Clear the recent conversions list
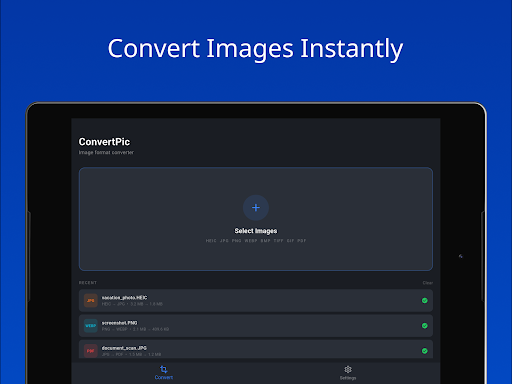This screenshot has height=384, width=512. coord(428,283)
